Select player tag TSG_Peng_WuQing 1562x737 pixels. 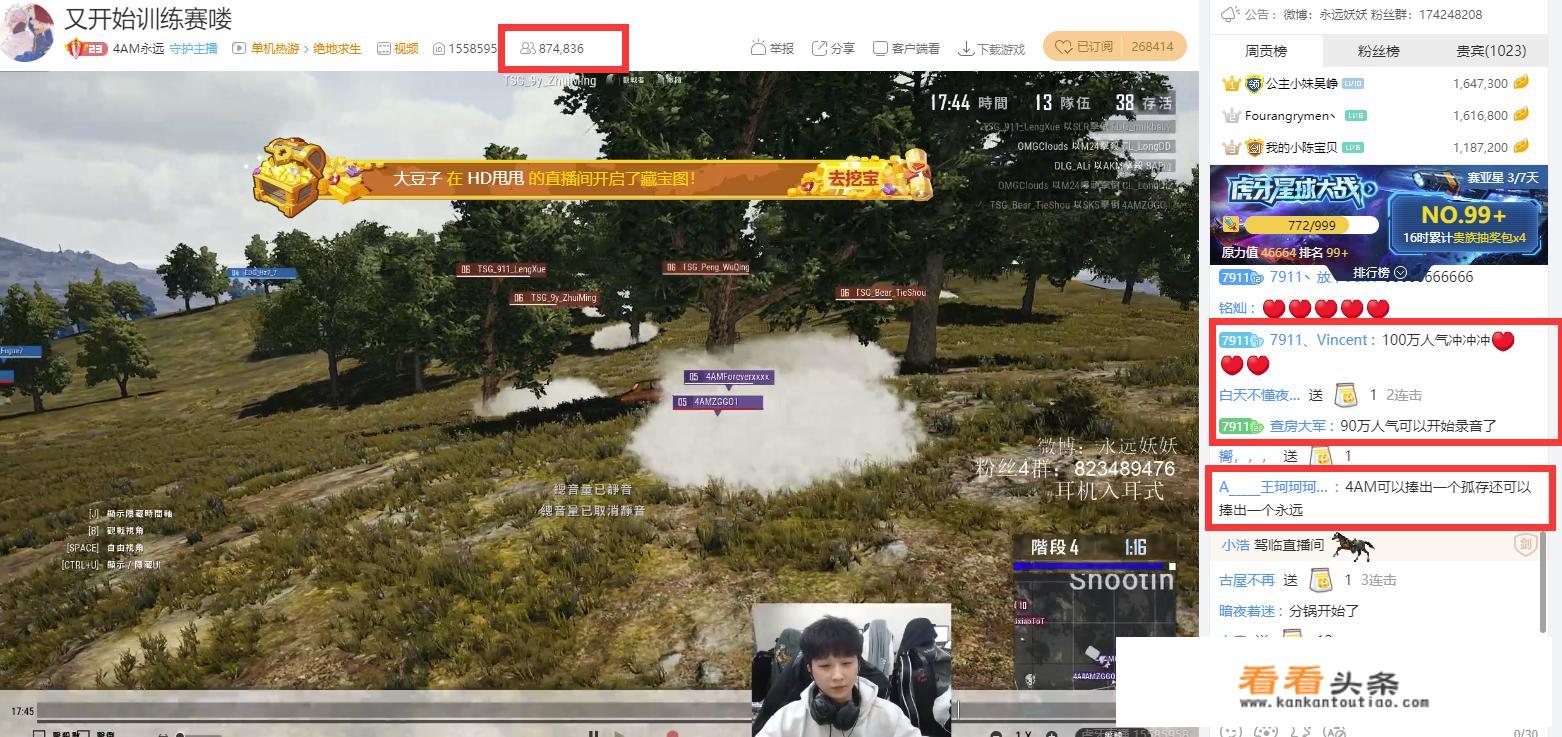click(x=706, y=268)
